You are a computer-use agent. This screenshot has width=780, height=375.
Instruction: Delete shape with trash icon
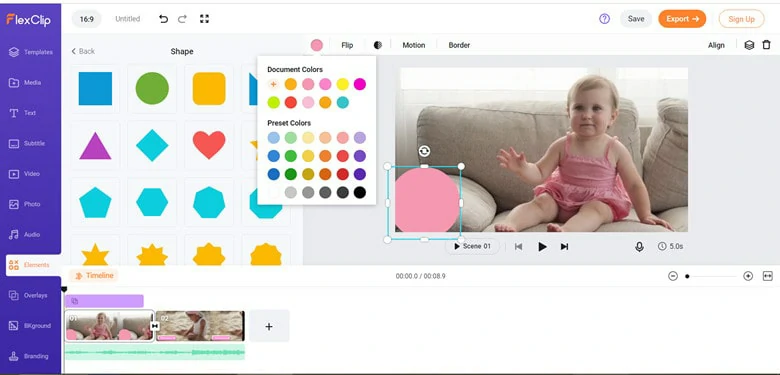coord(767,45)
